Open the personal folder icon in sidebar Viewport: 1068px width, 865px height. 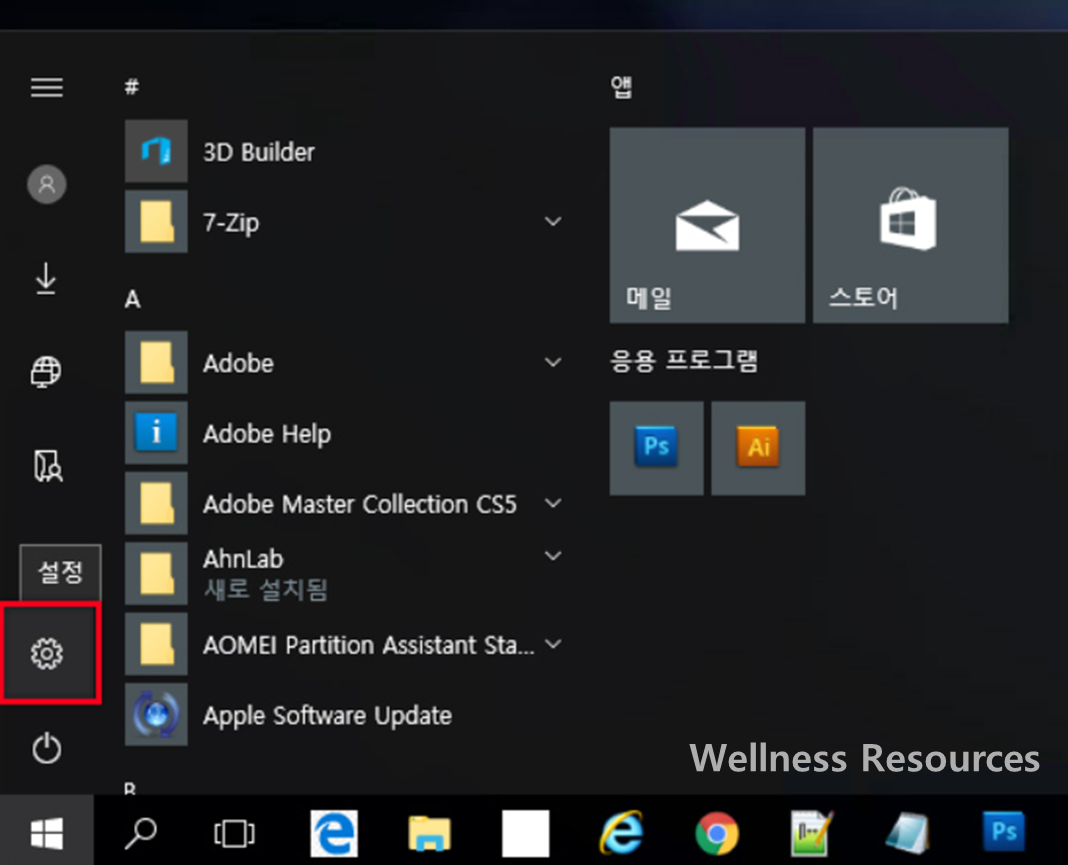pyautogui.click(x=48, y=466)
